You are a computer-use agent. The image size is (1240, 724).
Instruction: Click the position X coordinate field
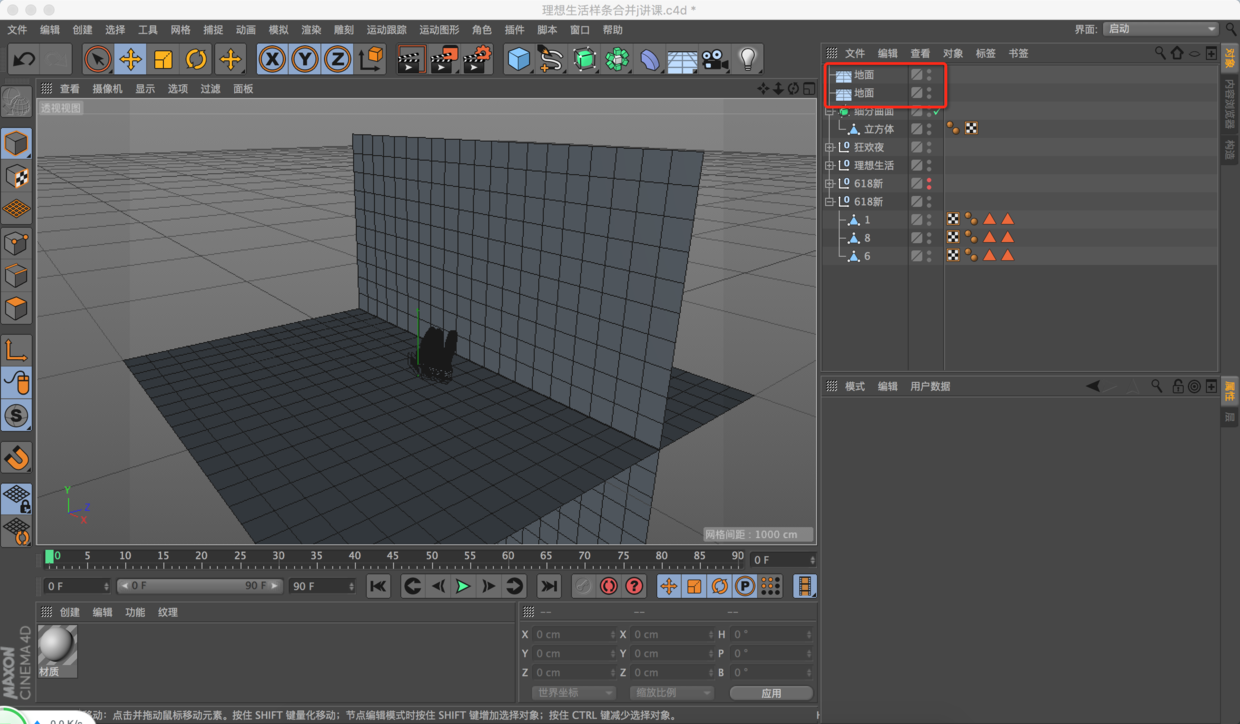(x=575, y=634)
